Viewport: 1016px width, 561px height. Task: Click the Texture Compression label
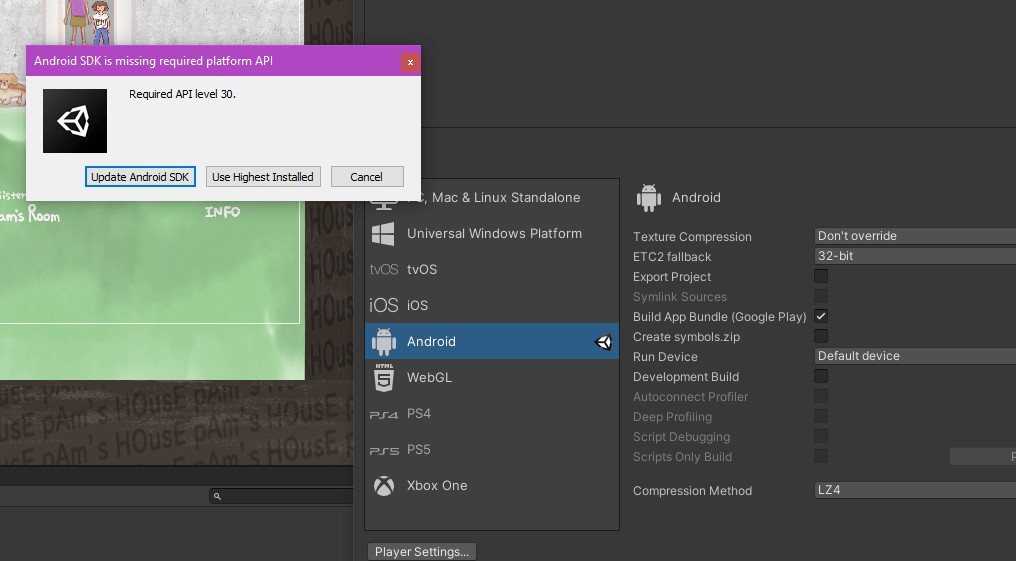[x=693, y=236]
